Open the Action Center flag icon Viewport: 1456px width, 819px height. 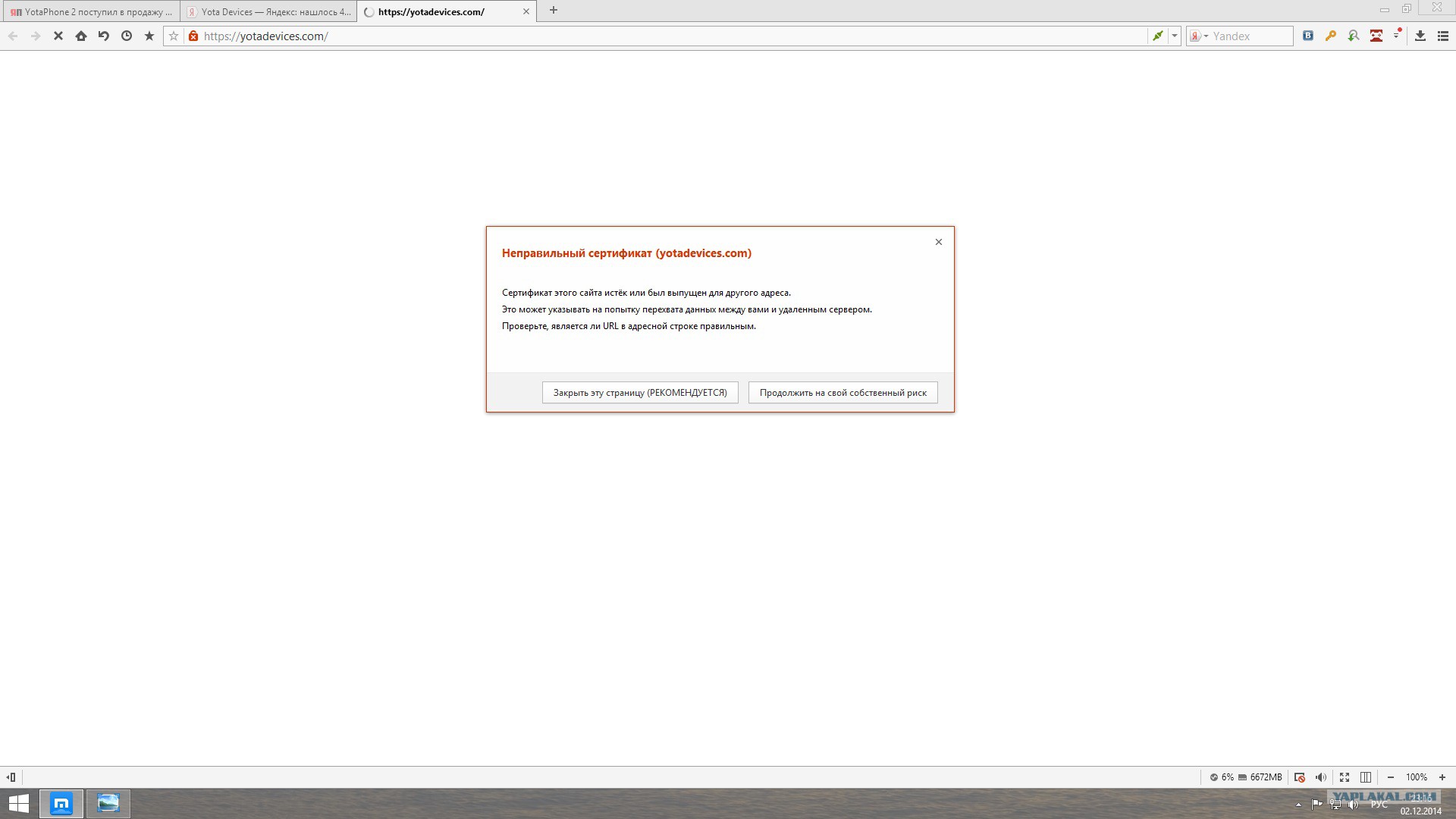click(x=1316, y=805)
